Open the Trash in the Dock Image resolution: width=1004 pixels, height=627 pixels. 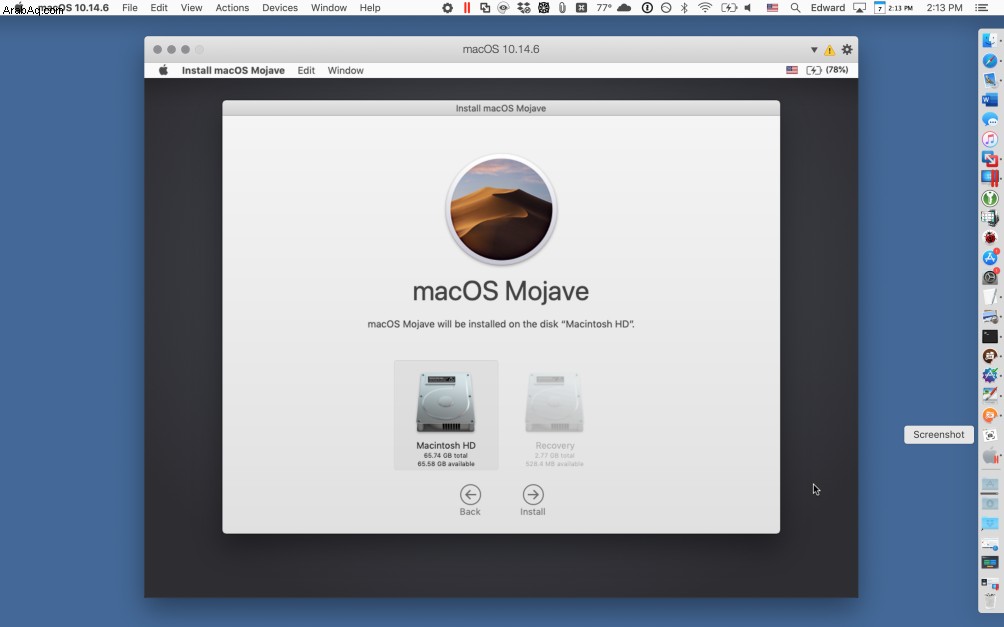[990, 600]
